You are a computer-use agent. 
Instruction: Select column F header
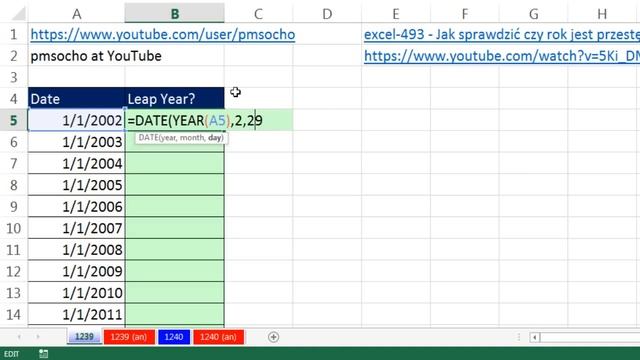pyautogui.click(x=464, y=14)
